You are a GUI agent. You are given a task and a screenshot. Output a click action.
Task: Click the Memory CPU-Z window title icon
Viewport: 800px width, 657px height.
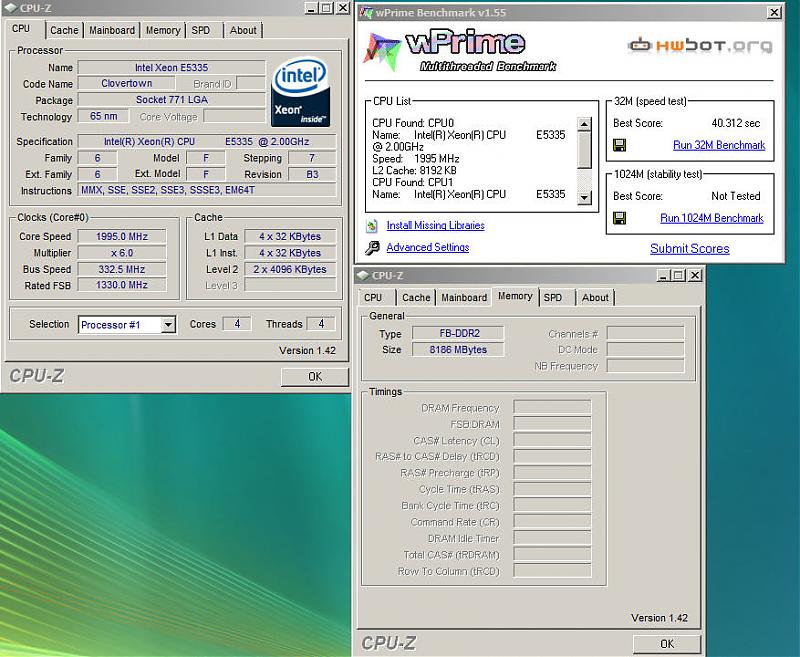coord(362,275)
